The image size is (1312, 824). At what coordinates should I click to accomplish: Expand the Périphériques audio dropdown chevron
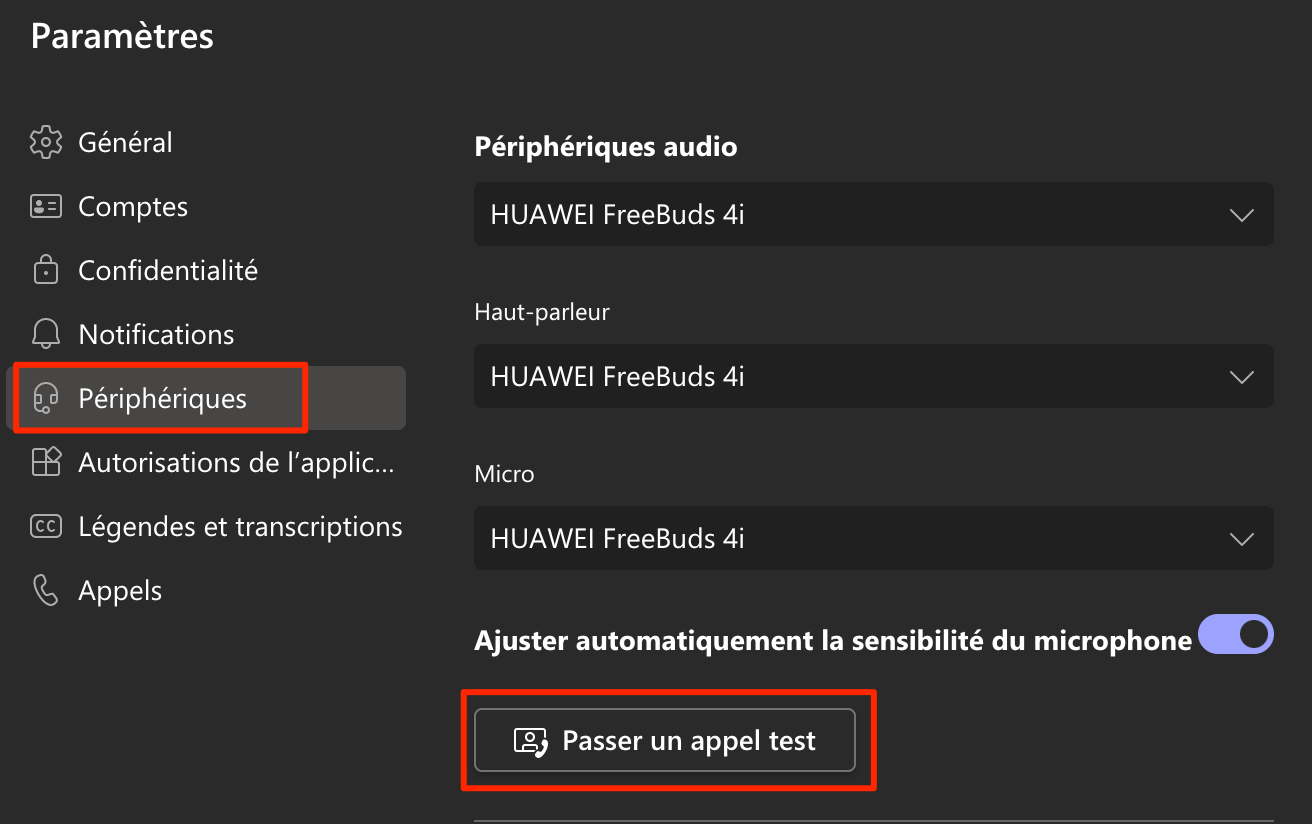1241,214
